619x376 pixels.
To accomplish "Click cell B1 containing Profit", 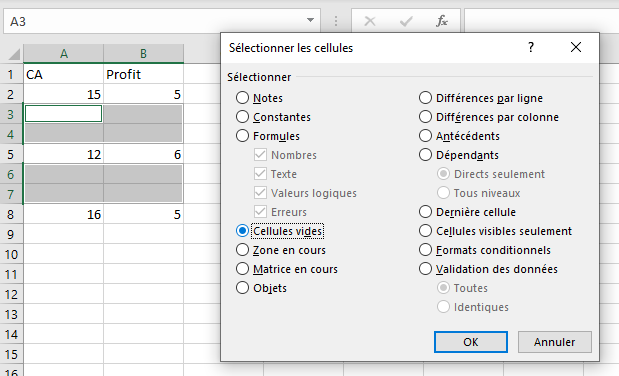I will click(x=143, y=74).
